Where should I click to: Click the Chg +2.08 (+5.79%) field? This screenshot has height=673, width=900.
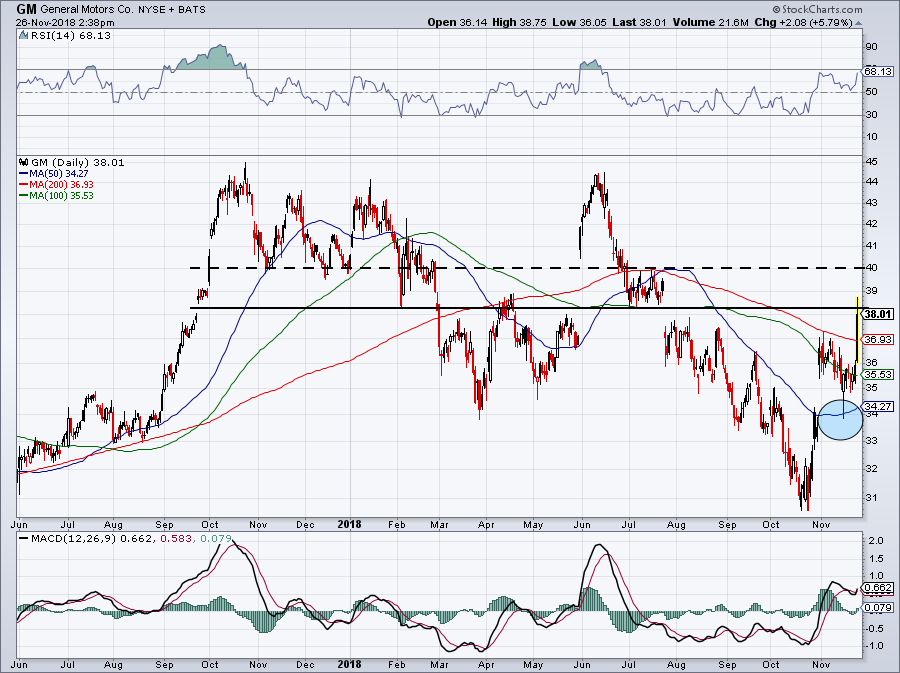803,22
